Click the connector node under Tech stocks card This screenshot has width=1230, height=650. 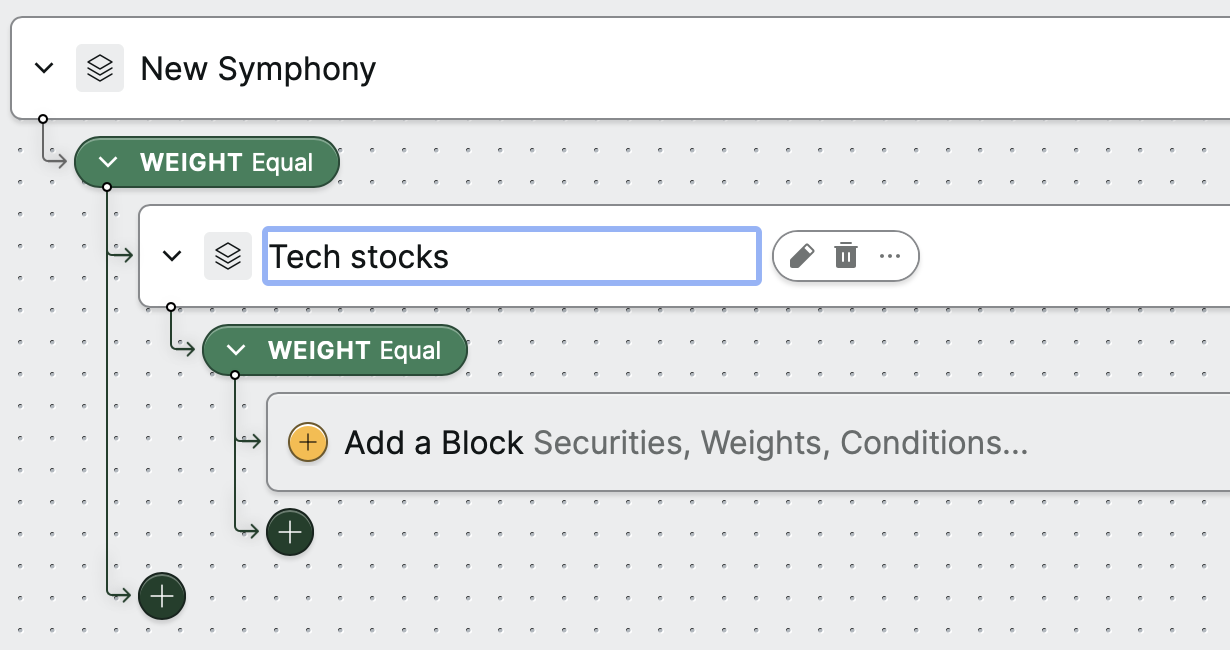point(171,307)
